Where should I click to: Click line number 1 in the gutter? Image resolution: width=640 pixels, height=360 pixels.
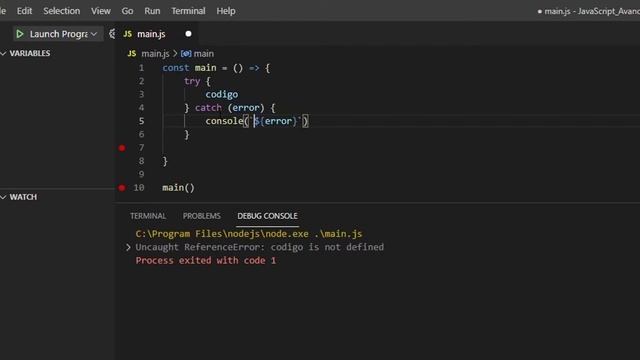(x=141, y=68)
